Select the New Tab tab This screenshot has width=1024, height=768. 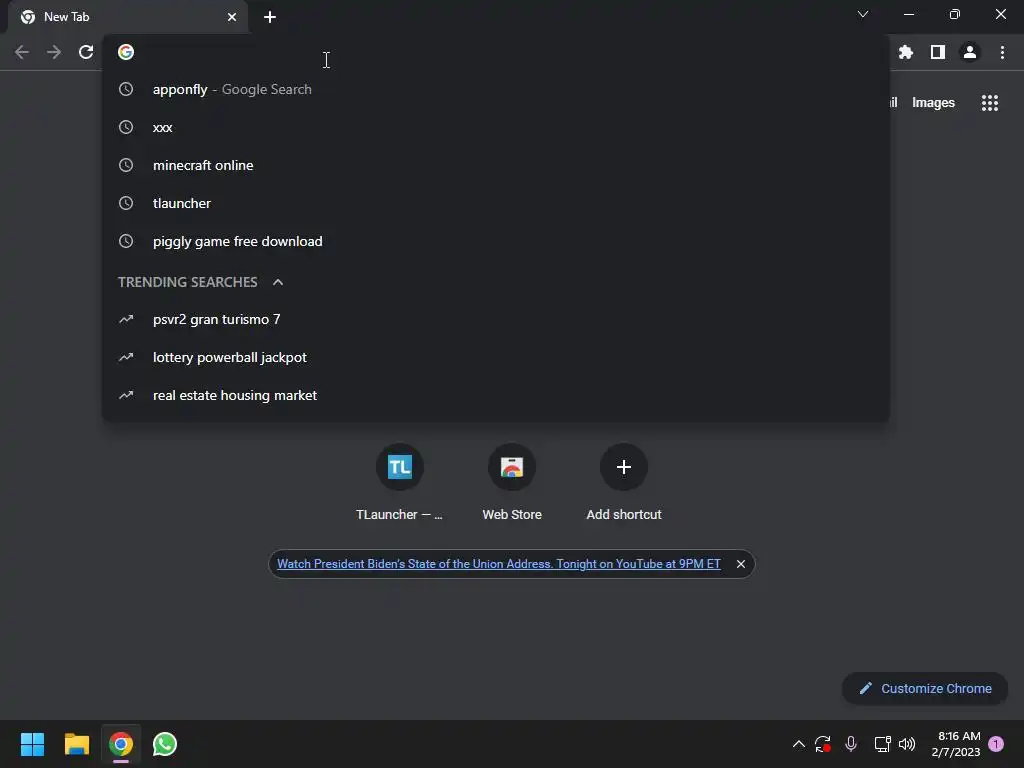(127, 17)
